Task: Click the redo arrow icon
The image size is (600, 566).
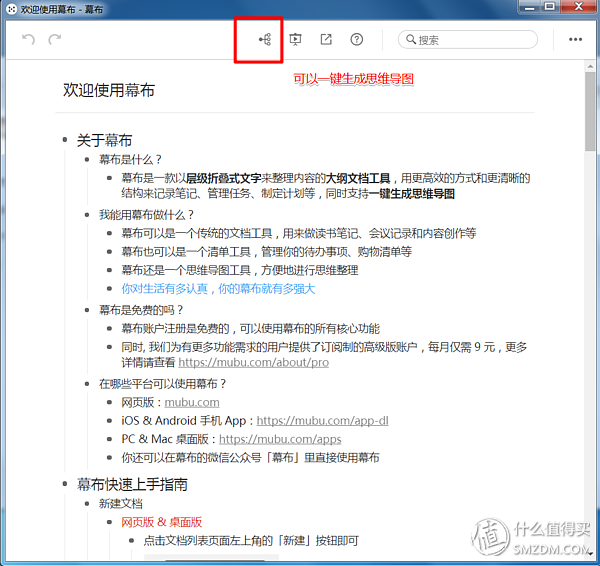Action: (x=54, y=39)
